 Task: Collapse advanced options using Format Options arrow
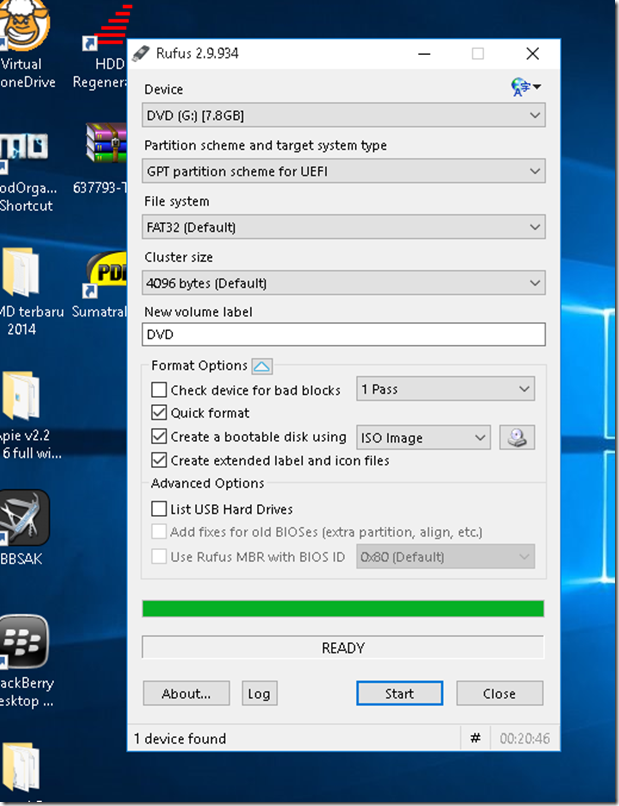click(x=262, y=366)
